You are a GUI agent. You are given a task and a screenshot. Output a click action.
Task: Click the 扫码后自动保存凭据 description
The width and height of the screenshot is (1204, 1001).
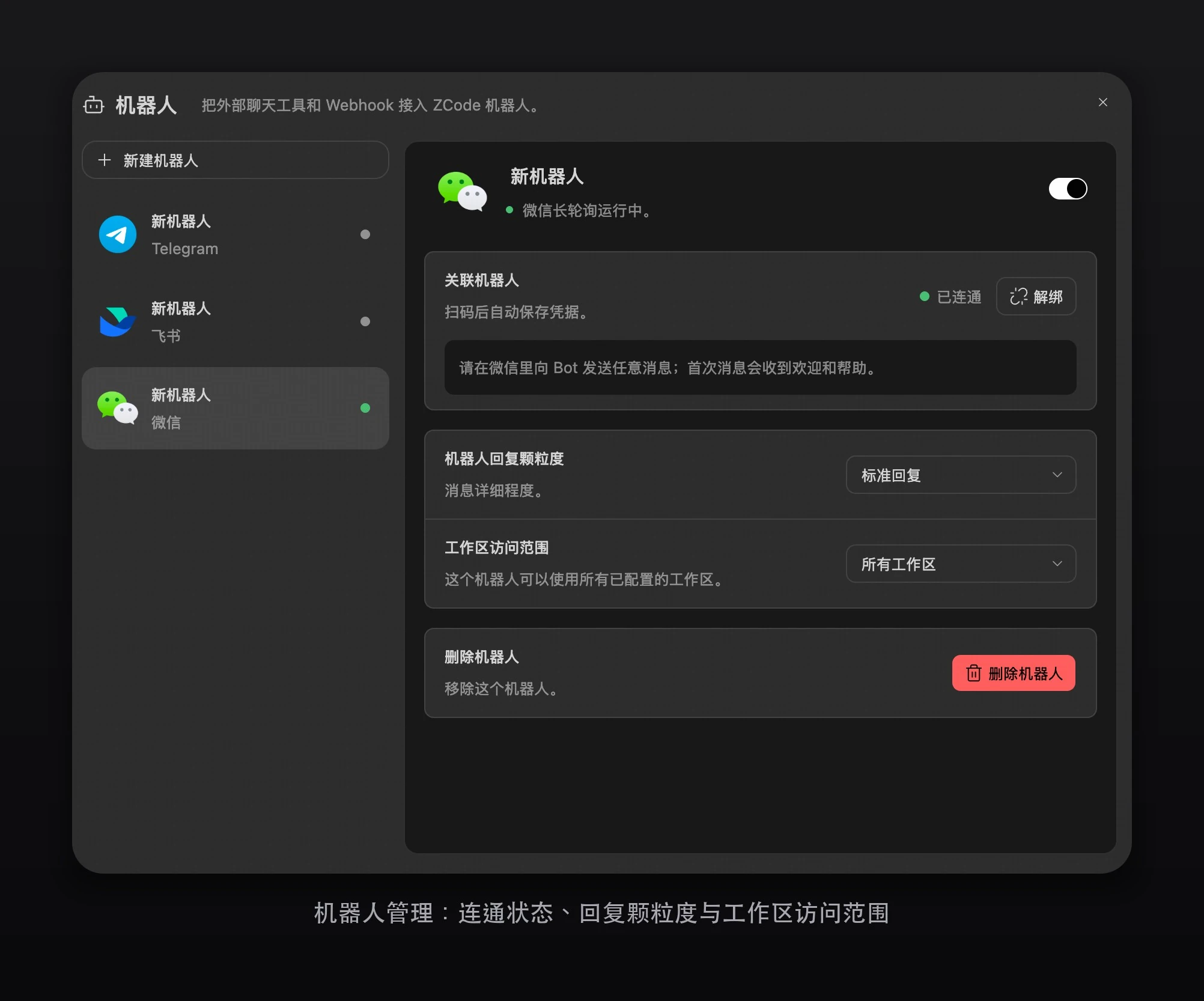(517, 312)
